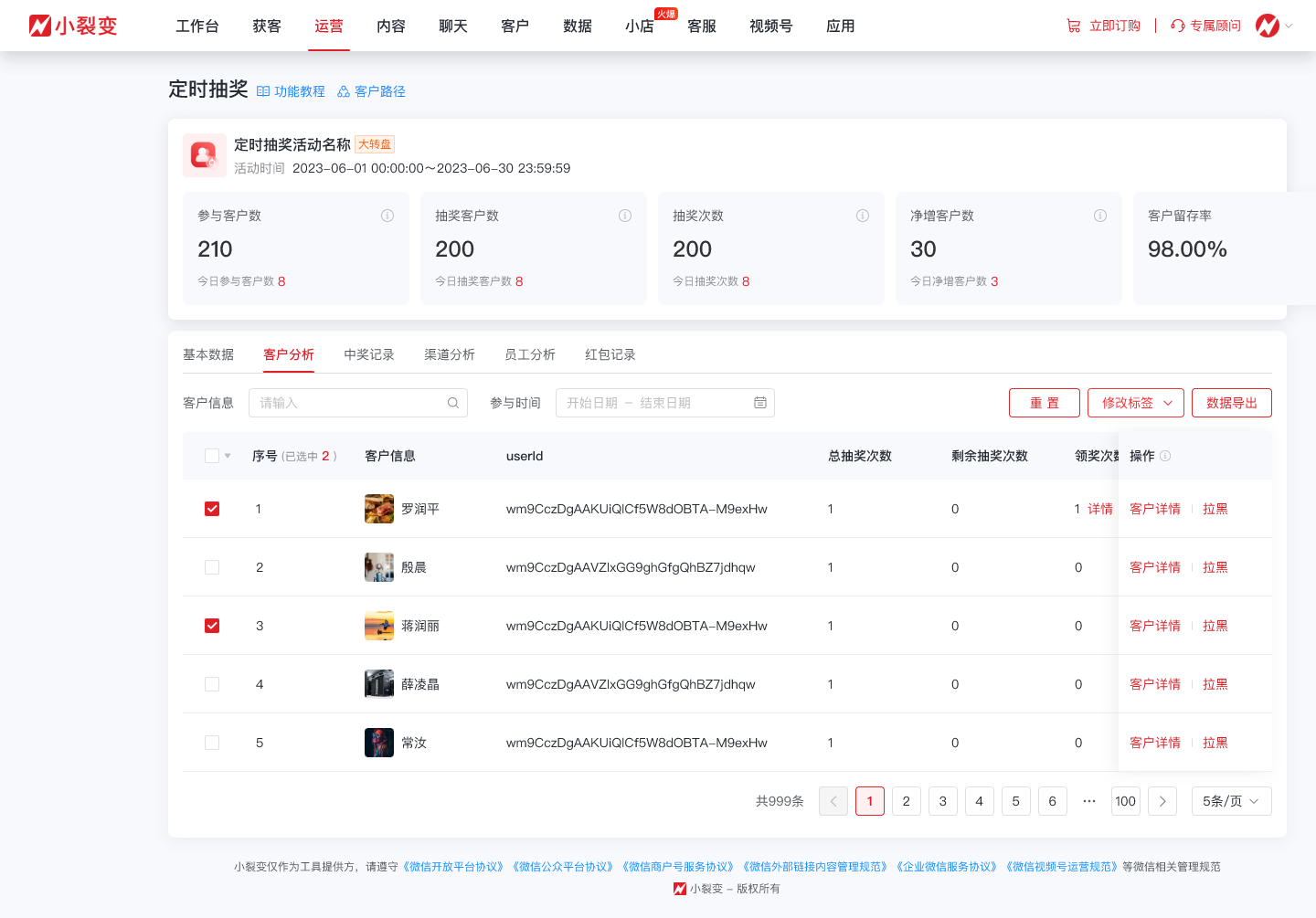This screenshot has width=1316, height=918.
Task: Click 拉黑 for 罗润平
Action: point(1215,509)
